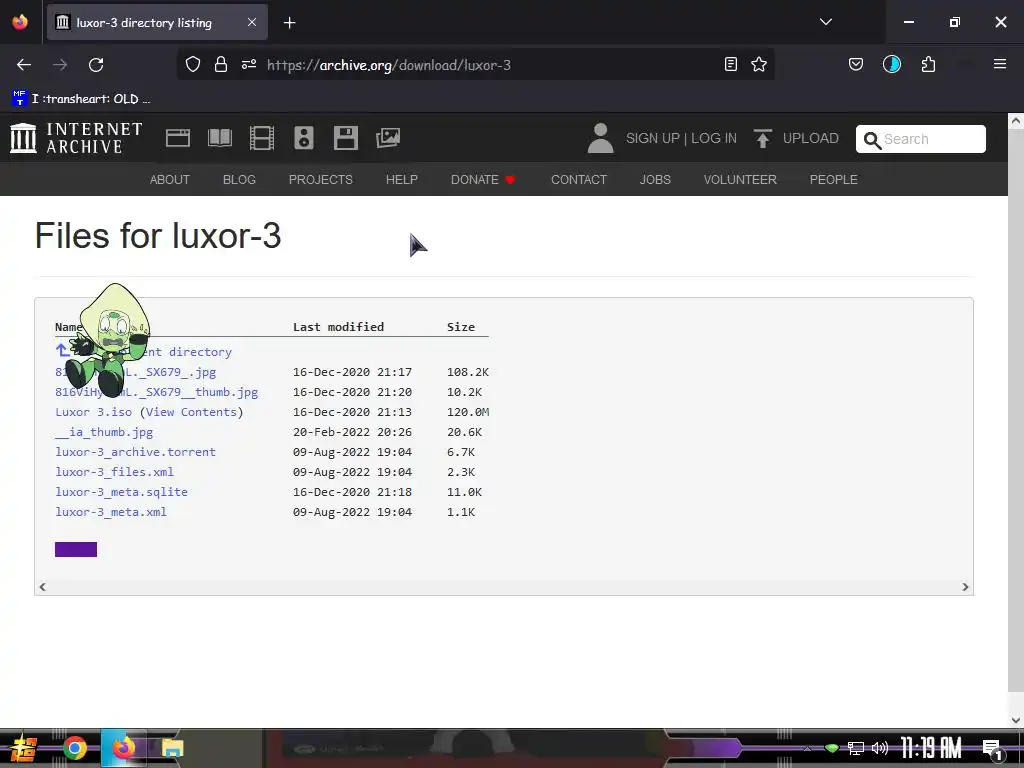Open the BLOG menu item

(239, 180)
